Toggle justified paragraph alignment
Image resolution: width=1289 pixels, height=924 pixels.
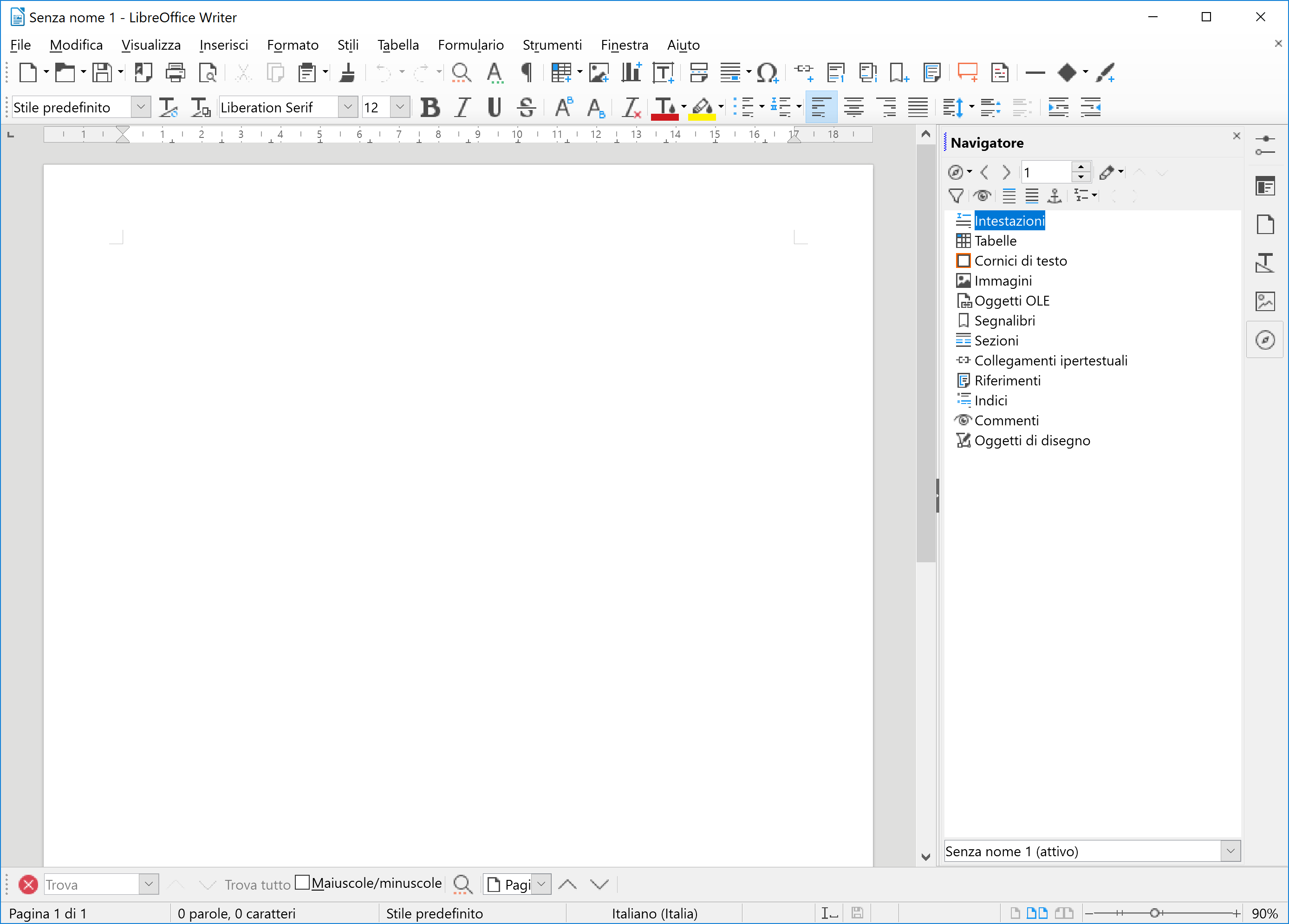(x=918, y=107)
